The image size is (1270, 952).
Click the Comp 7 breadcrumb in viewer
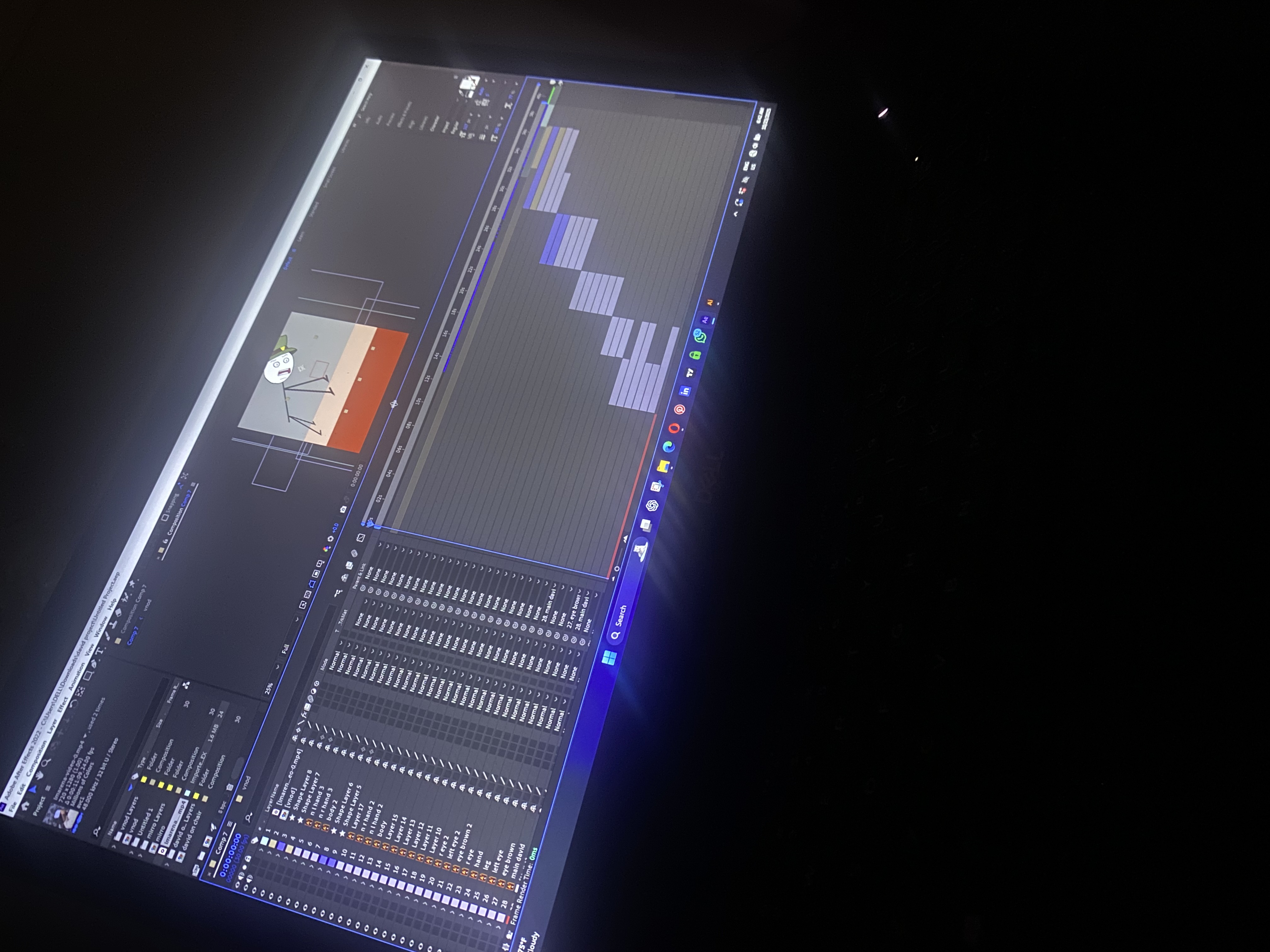133,635
